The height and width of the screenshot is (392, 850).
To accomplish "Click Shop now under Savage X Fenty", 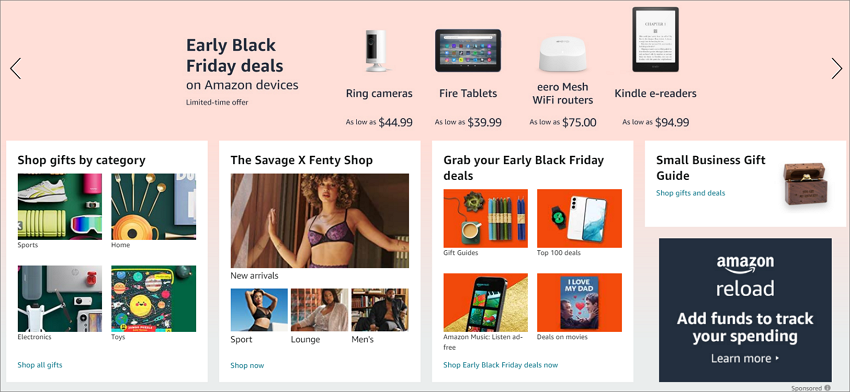I will [x=247, y=365].
